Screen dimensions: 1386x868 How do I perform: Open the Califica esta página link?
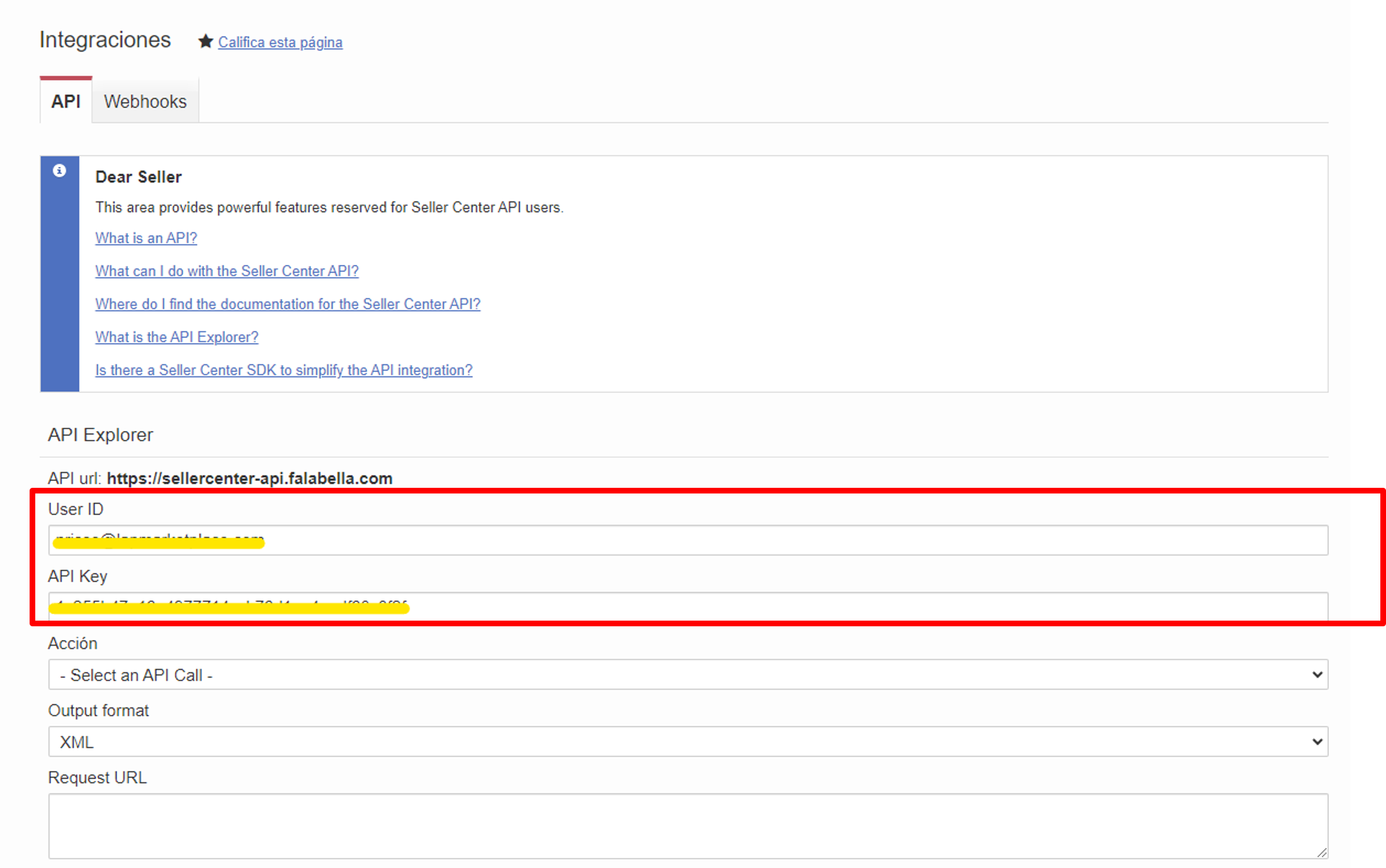[280, 42]
